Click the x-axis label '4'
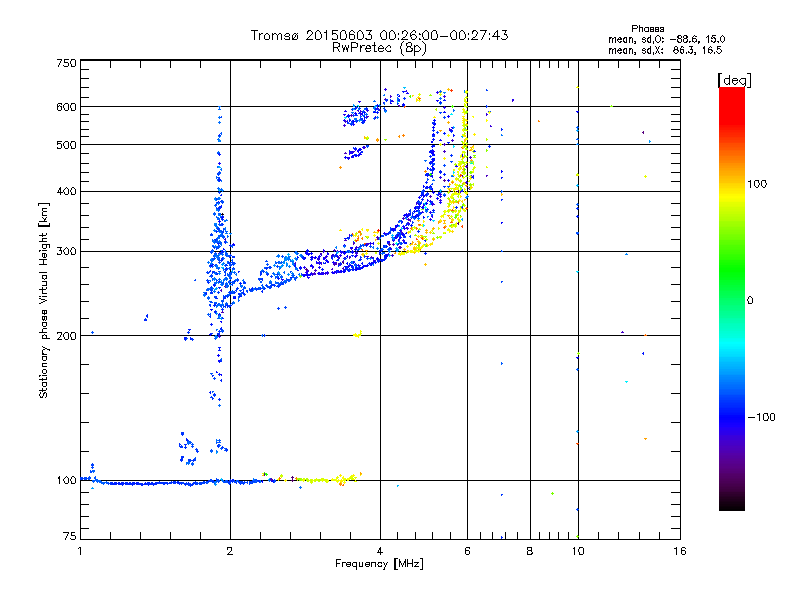The width and height of the screenshot is (800, 600). tap(380, 551)
